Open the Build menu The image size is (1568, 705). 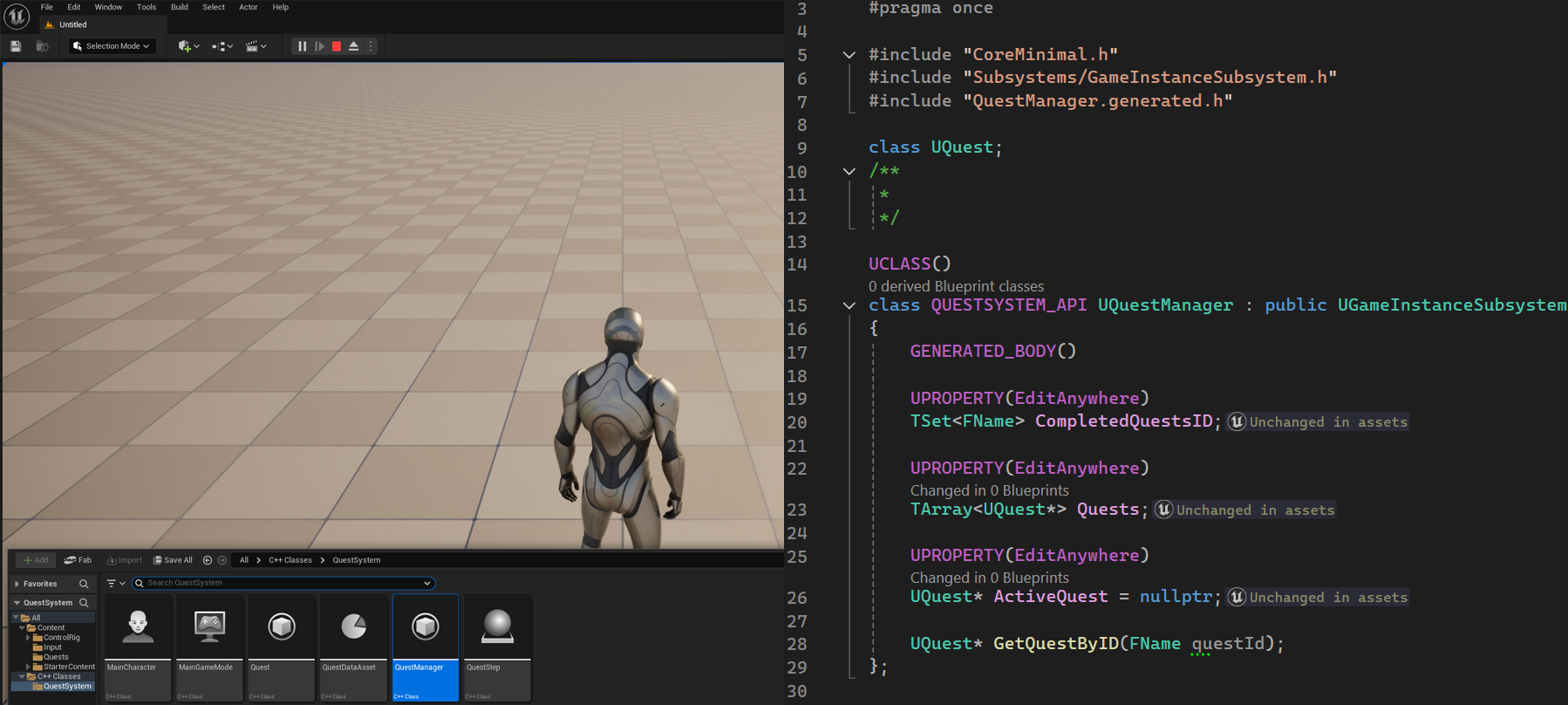click(179, 7)
